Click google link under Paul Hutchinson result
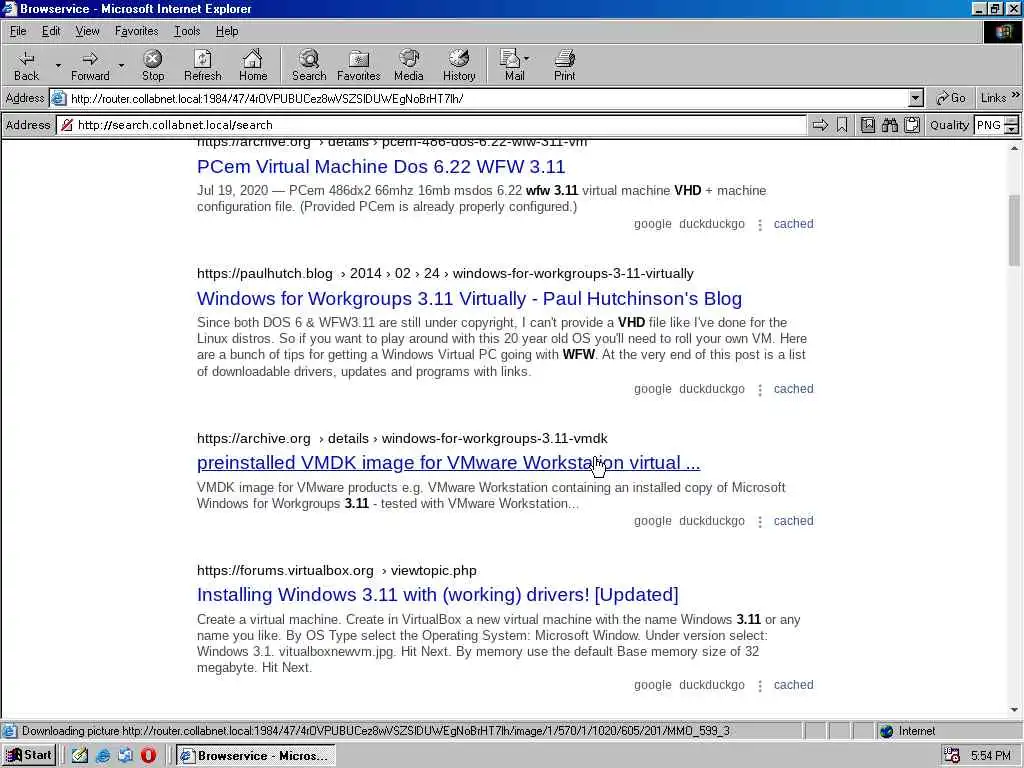 click(x=652, y=389)
